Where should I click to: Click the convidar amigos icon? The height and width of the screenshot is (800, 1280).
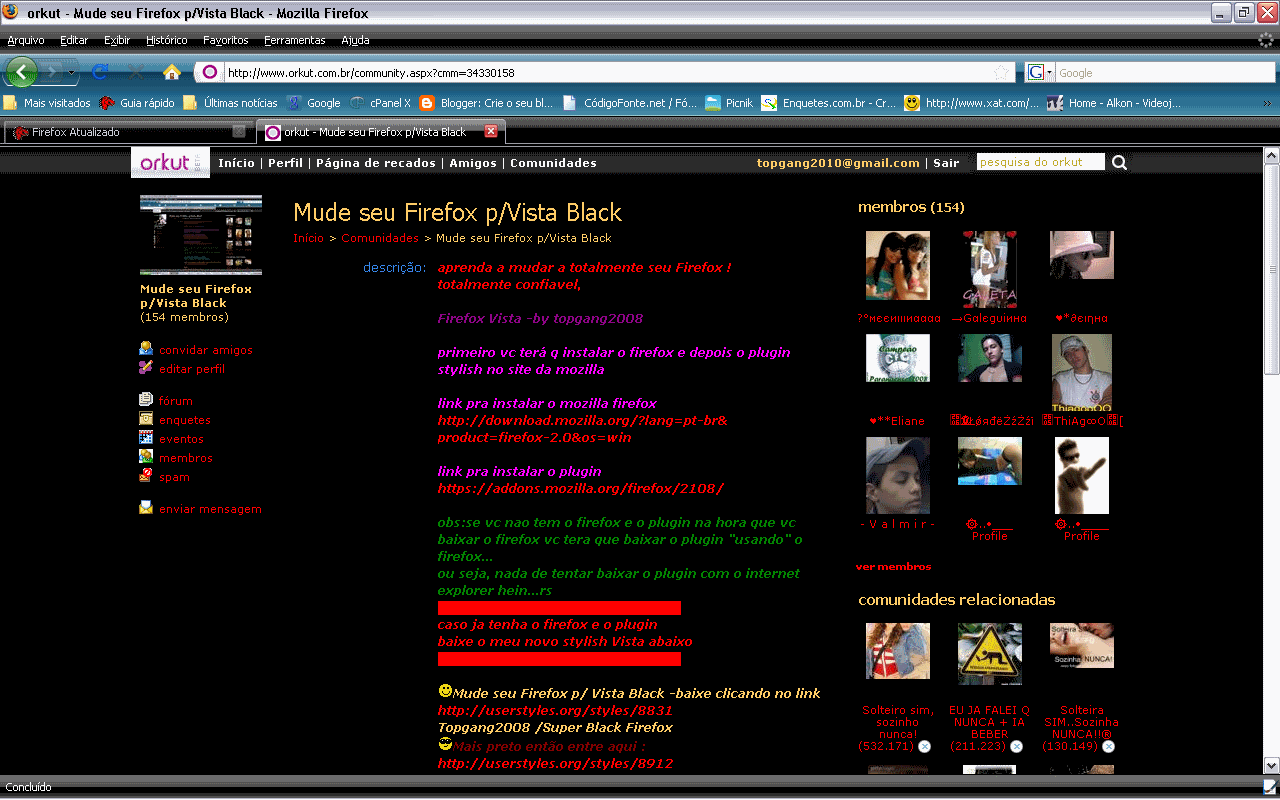tap(146, 349)
